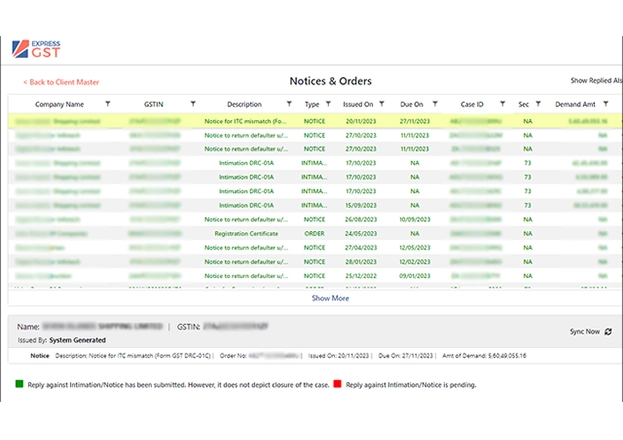The height and width of the screenshot is (440, 623).
Task: Click the red reply-pending legend square
Action: [339, 381]
